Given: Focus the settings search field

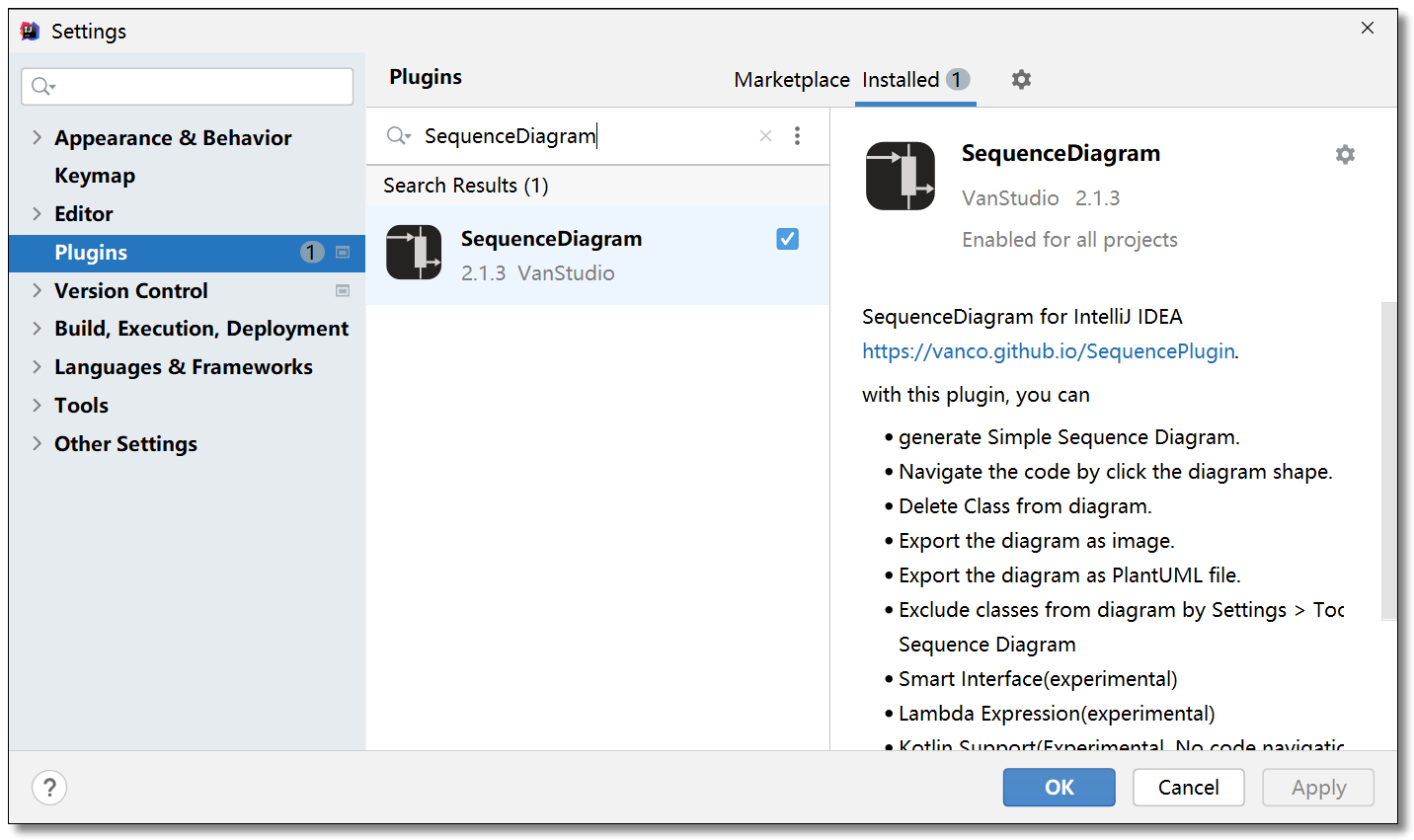Looking at the screenshot, I should point(188,87).
